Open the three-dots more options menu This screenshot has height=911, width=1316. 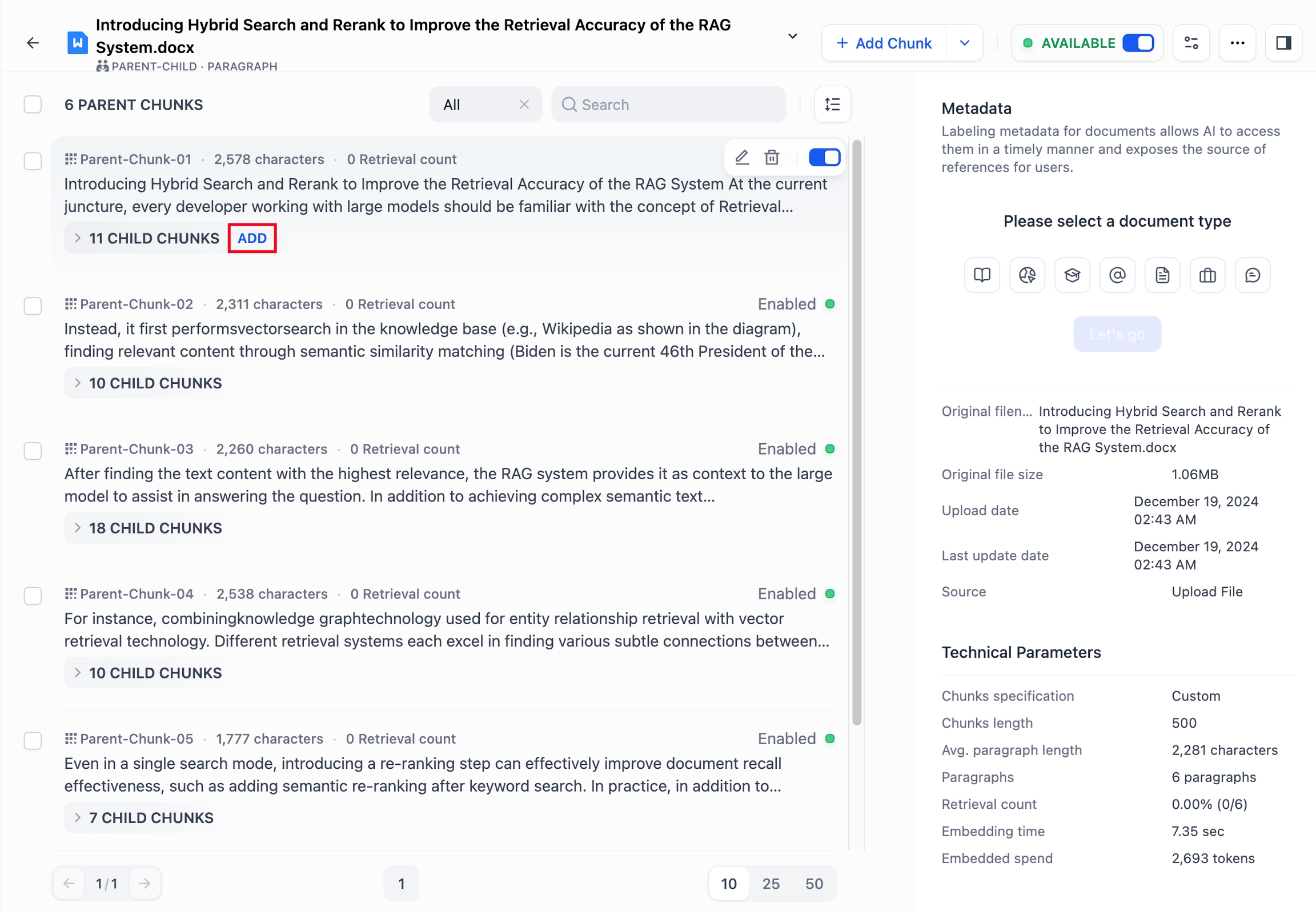pyautogui.click(x=1237, y=43)
